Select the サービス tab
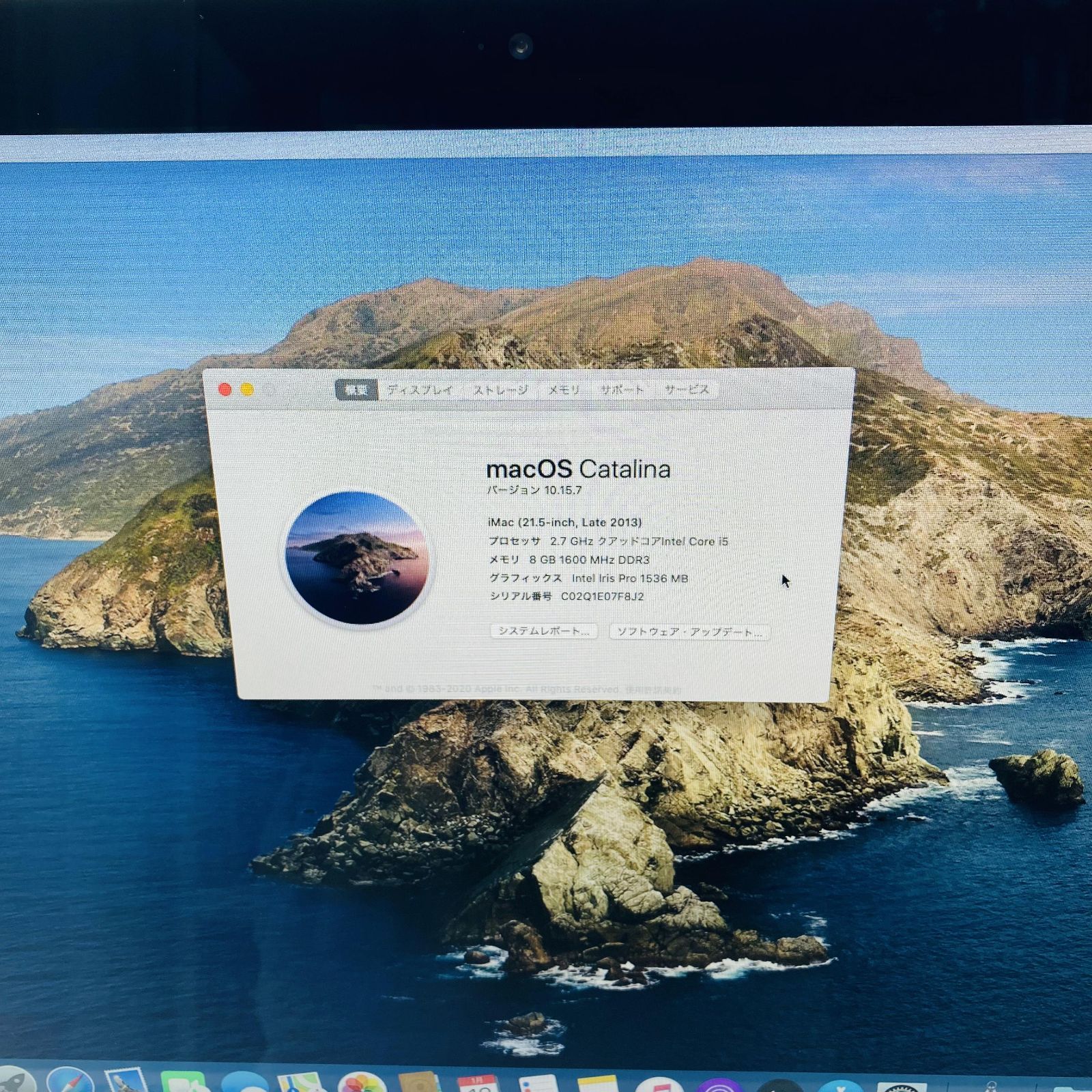Image resolution: width=1092 pixels, height=1092 pixels. [x=687, y=390]
